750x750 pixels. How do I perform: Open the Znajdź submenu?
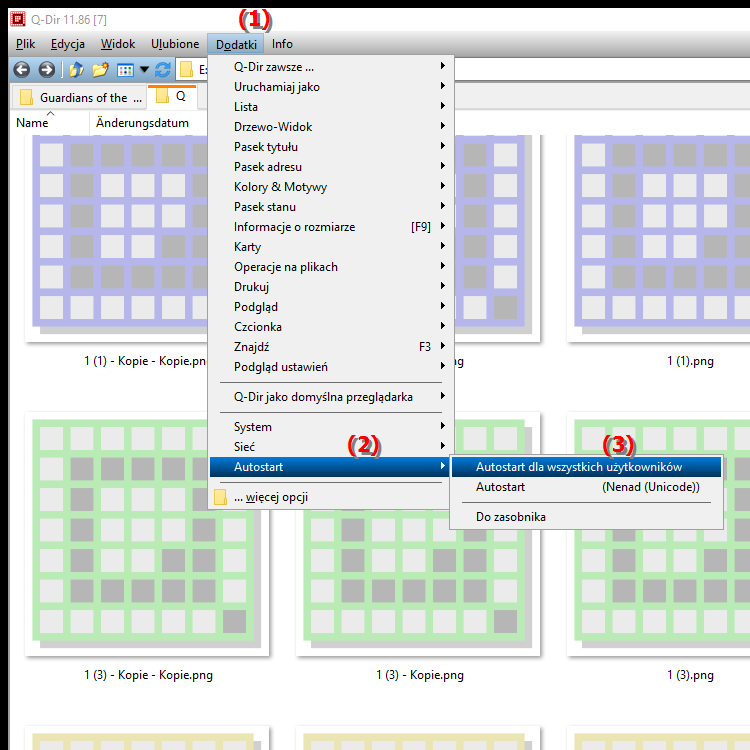click(x=331, y=347)
